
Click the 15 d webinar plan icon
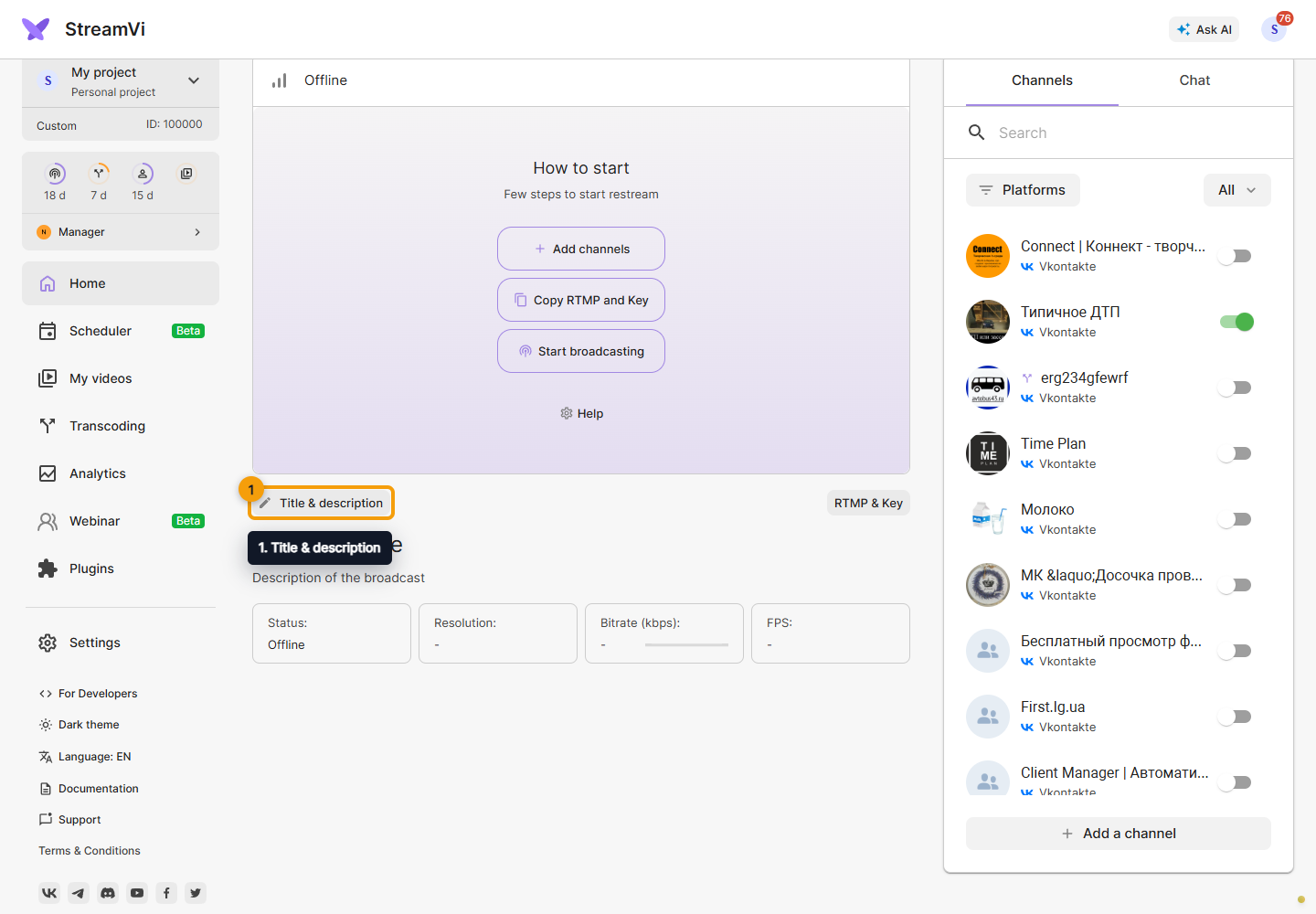(x=143, y=174)
